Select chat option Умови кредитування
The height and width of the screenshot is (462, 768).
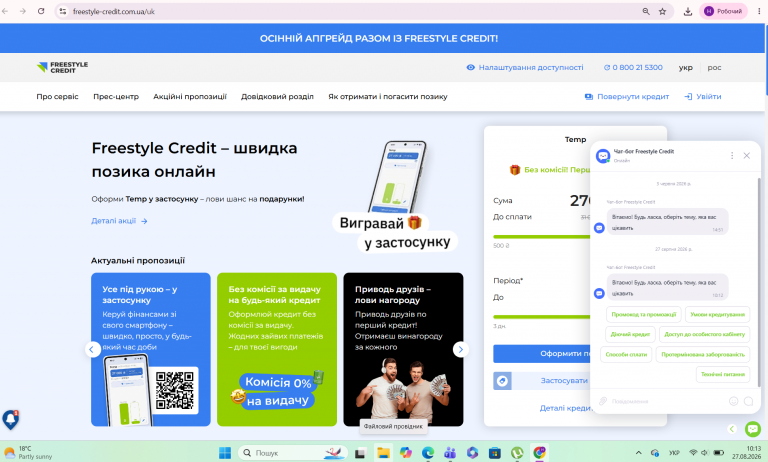pos(717,314)
